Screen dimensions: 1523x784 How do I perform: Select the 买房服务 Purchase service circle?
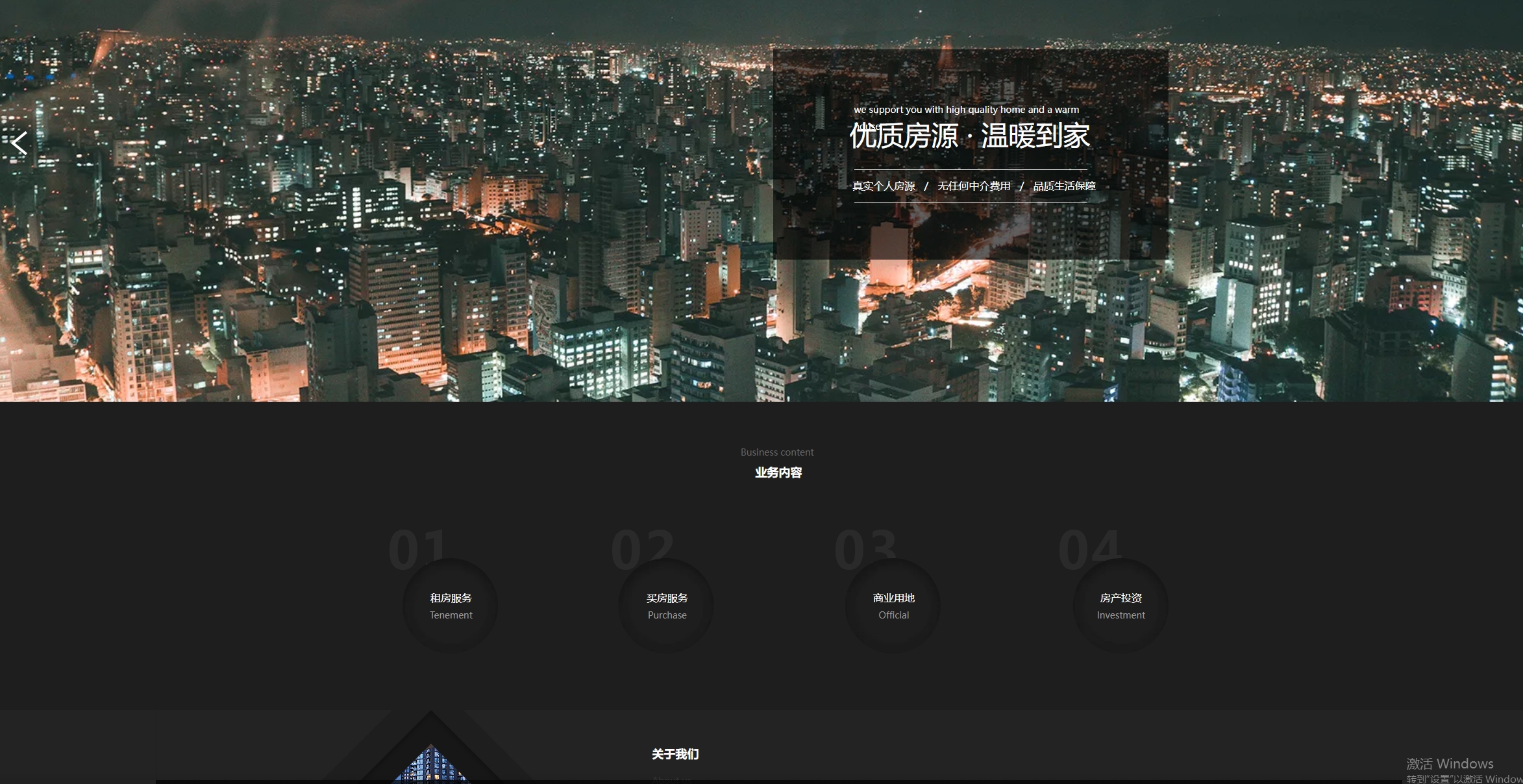click(x=665, y=605)
